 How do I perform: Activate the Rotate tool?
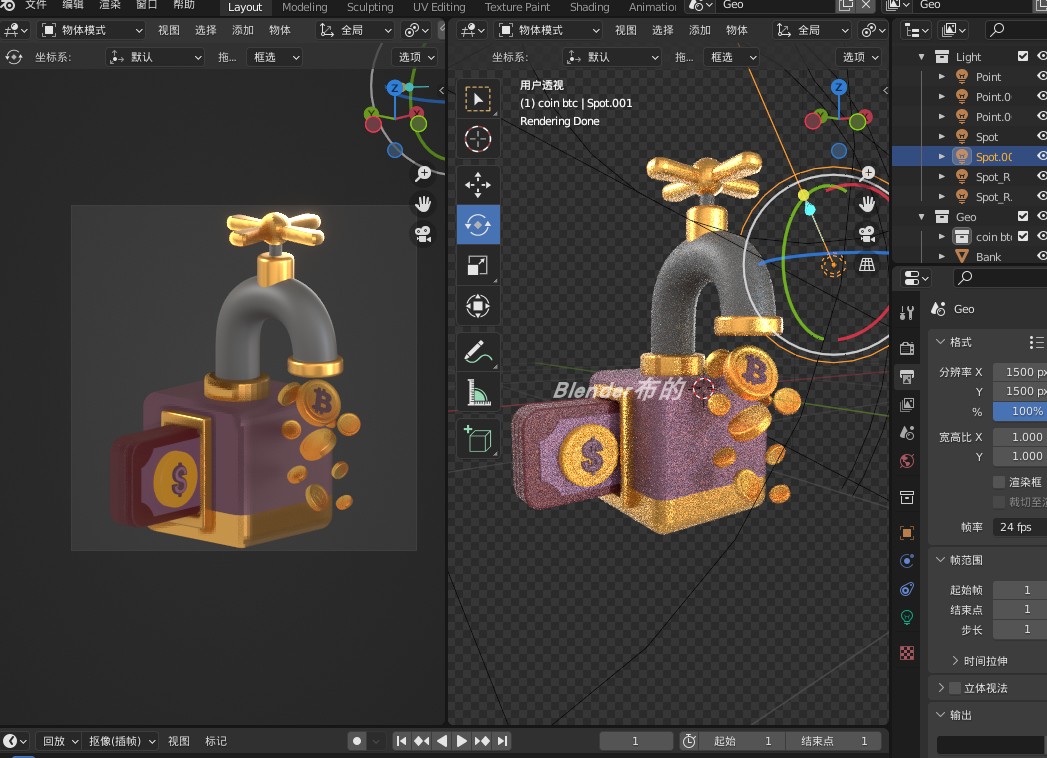point(477,225)
